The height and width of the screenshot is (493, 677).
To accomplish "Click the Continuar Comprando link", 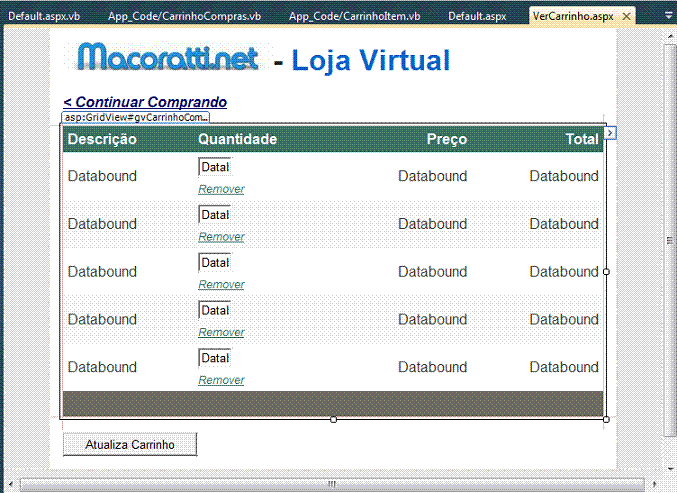I will point(145,102).
